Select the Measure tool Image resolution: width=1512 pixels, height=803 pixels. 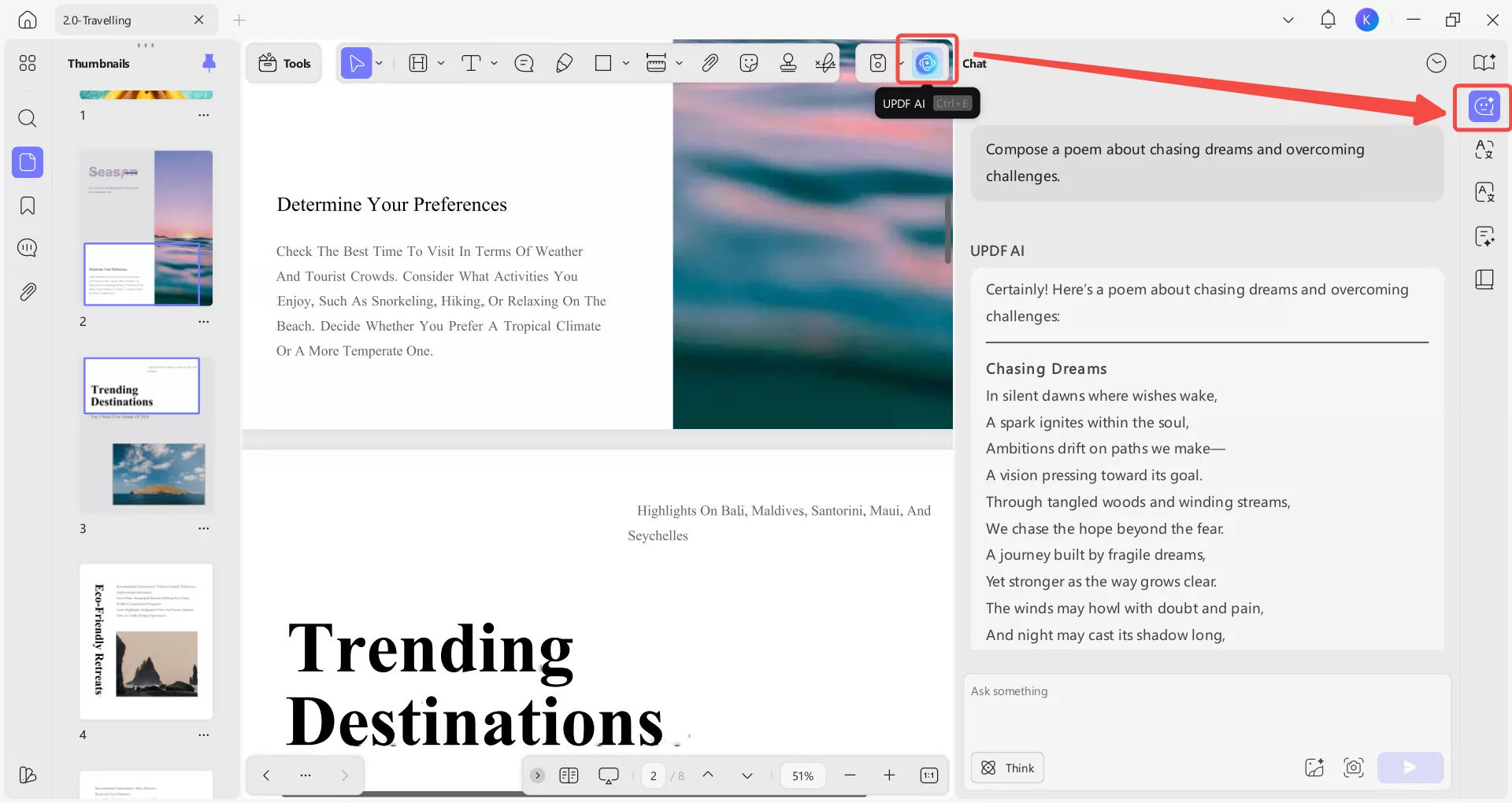(x=656, y=63)
